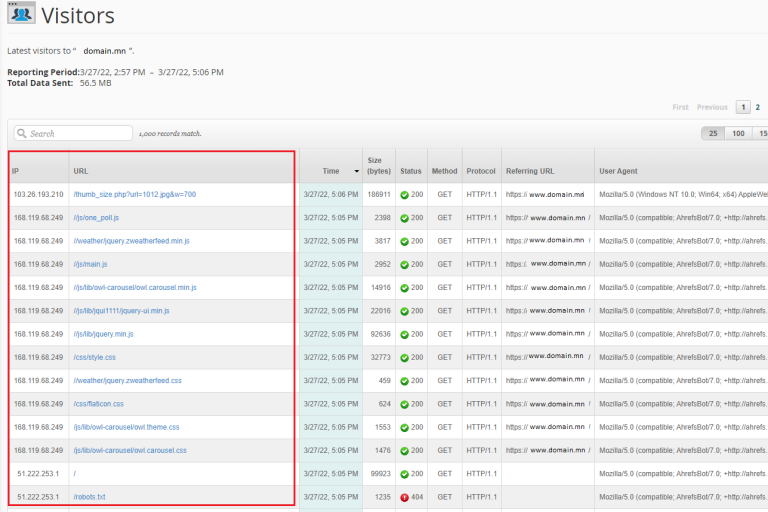Select page 1 button

click(x=743, y=107)
